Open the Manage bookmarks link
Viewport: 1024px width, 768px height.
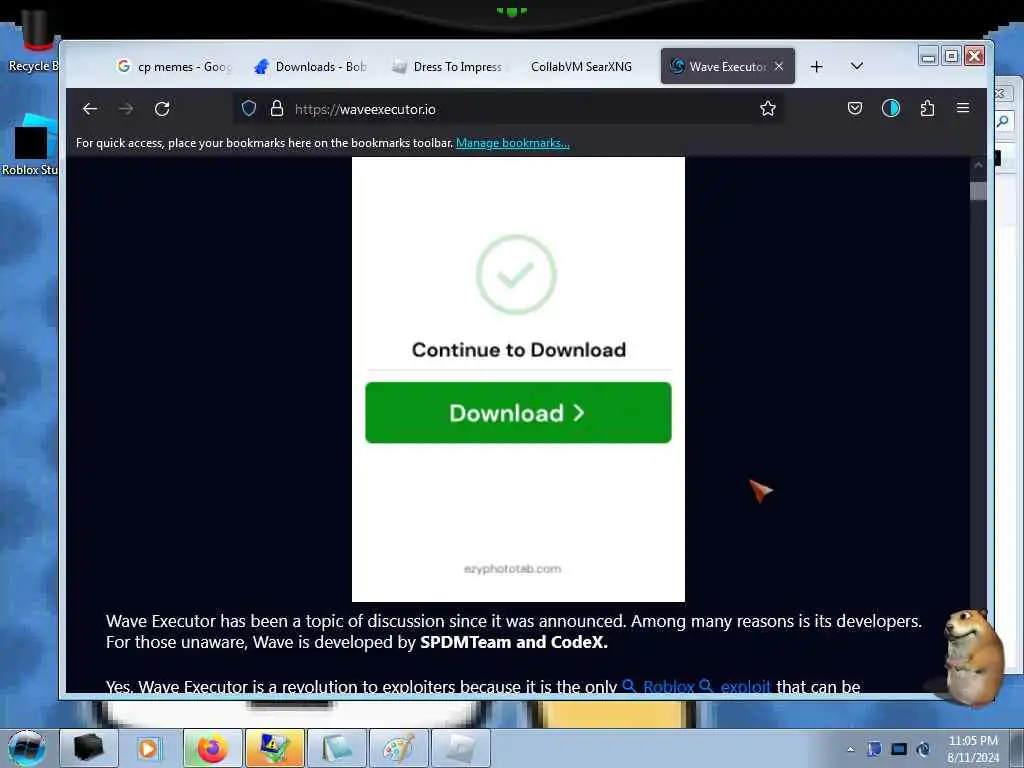pyautogui.click(x=513, y=143)
